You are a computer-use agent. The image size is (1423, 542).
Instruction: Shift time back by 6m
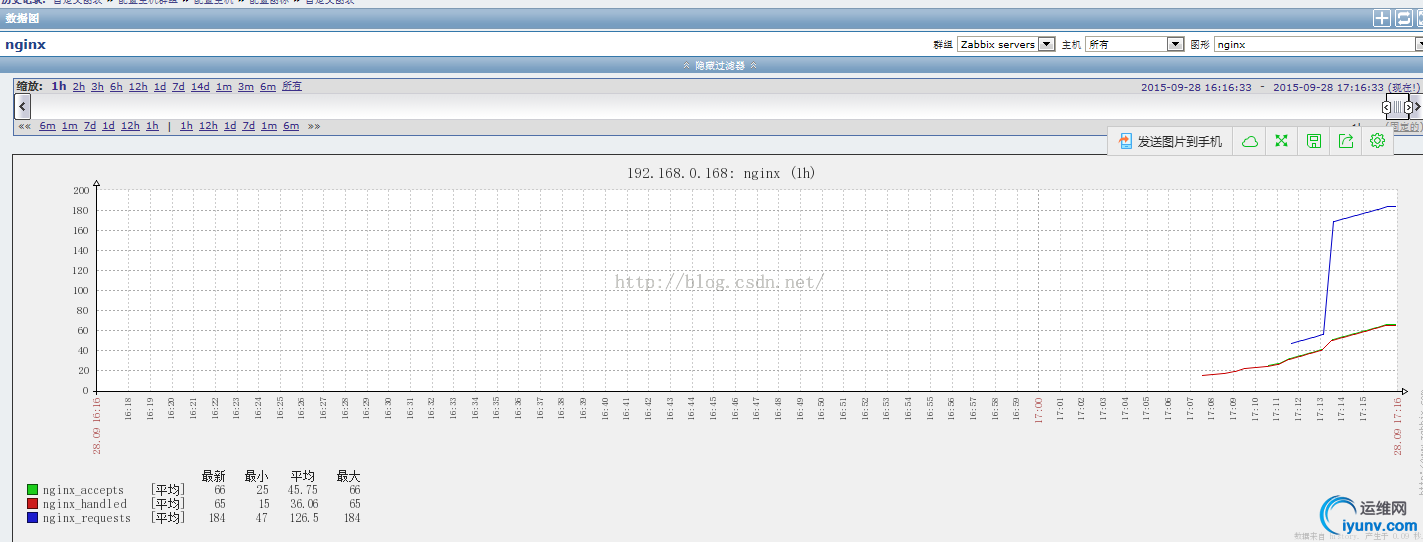click(x=47, y=126)
